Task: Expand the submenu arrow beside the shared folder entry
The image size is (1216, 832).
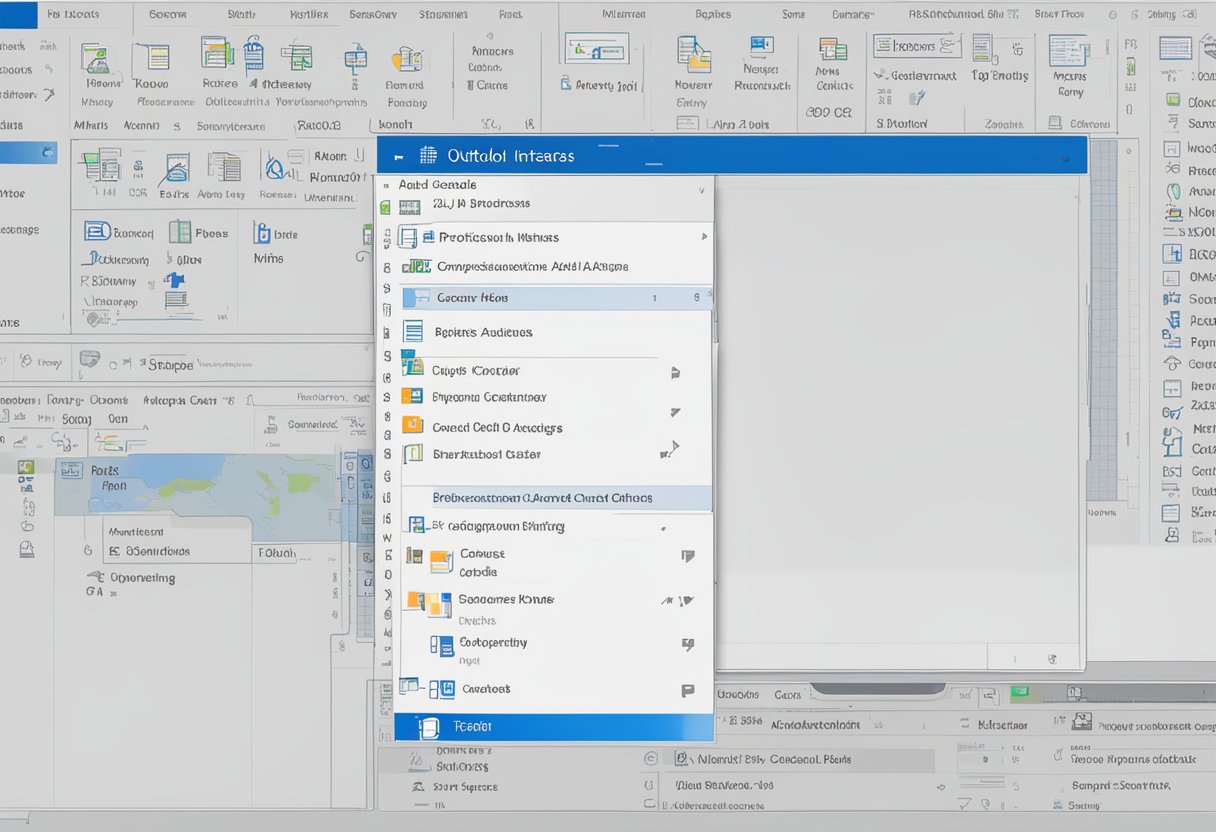Action: [x=674, y=449]
